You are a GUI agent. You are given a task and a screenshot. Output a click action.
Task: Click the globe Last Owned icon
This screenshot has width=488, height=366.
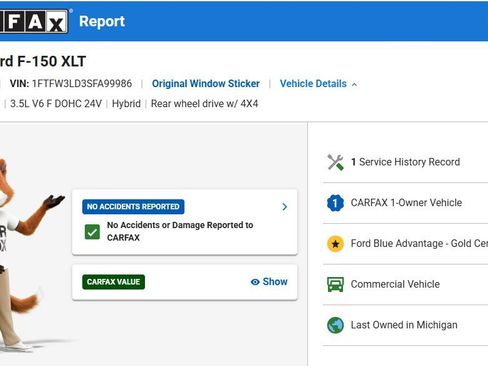click(335, 325)
